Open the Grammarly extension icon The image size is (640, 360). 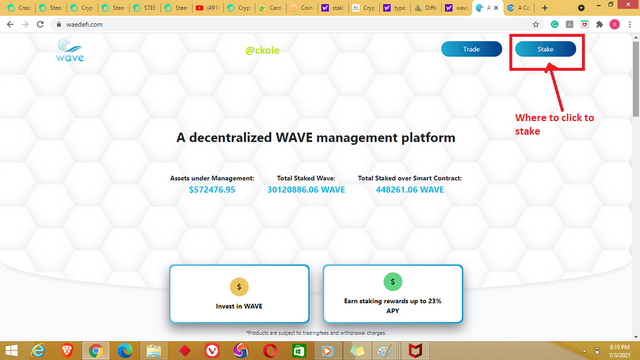(x=554, y=24)
